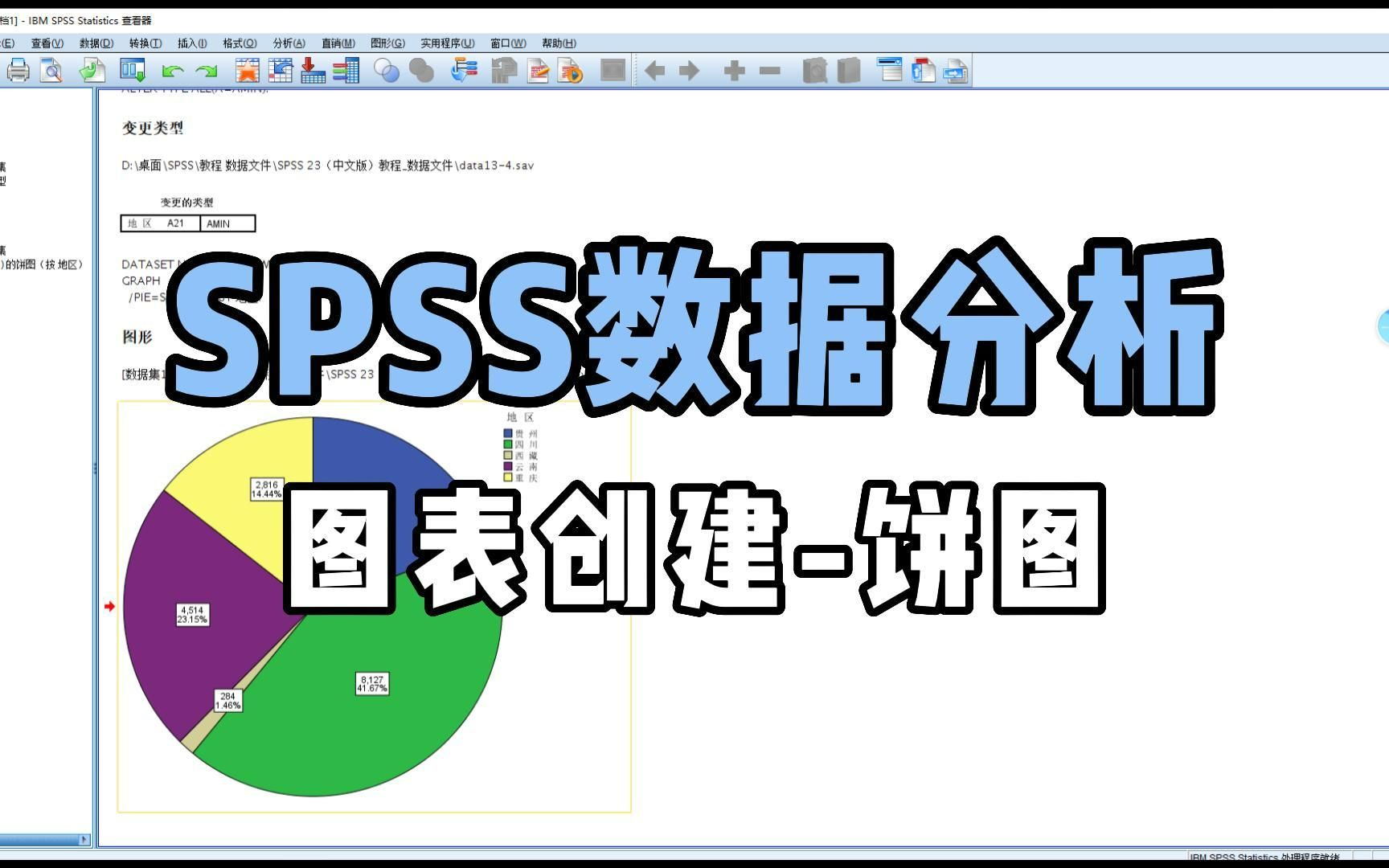Viewport: 1389px width, 868px height.
Task: Click the 变更的类型 table title
Action: tap(186, 203)
